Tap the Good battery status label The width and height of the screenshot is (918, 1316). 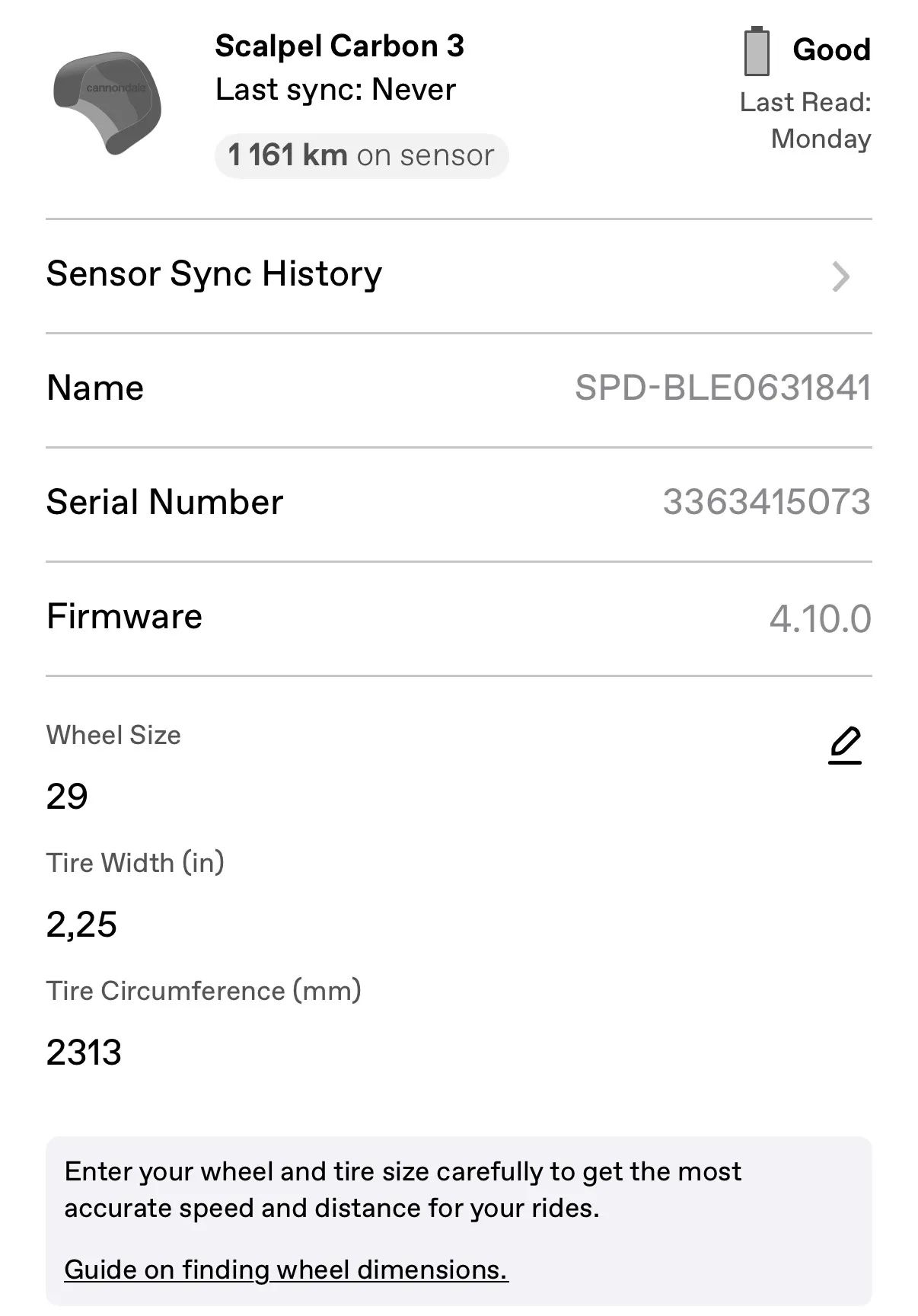click(831, 50)
